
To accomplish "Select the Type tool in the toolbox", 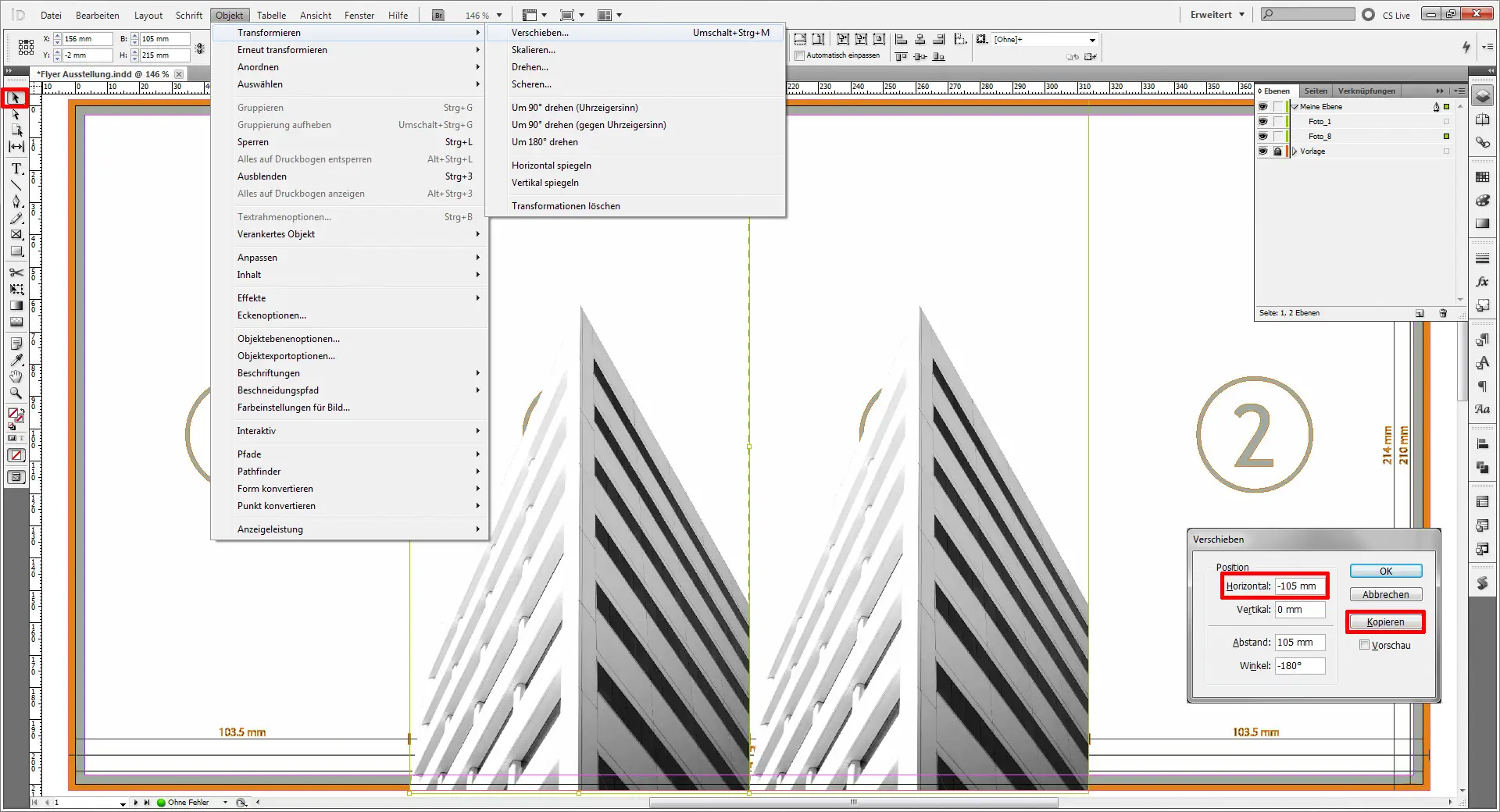I will [x=16, y=169].
